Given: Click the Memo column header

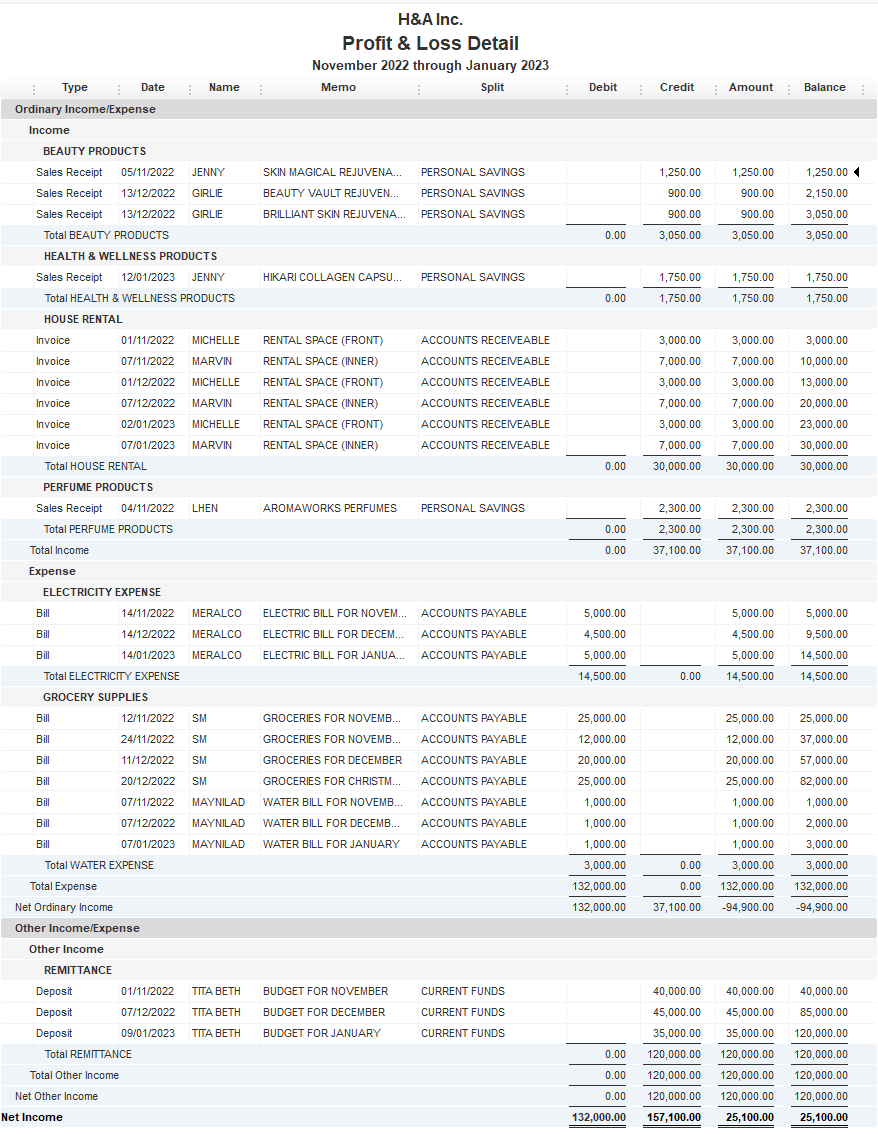Looking at the screenshot, I should tap(338, 87).
